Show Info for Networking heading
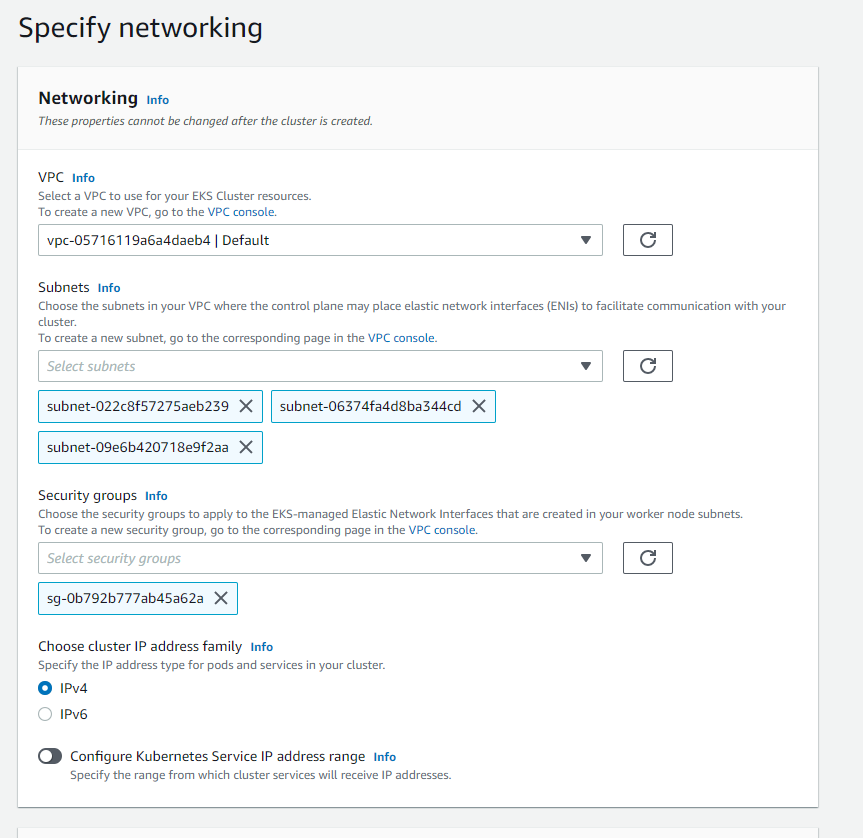 pyautogui.click(x=157, y=100)
